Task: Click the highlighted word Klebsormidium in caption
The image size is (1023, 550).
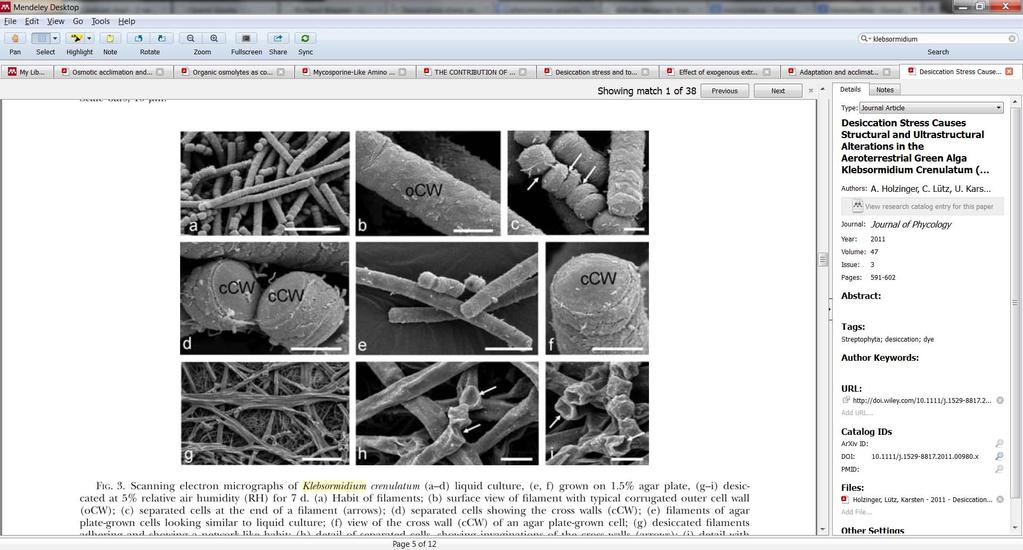Action: (x=334, y=486)
